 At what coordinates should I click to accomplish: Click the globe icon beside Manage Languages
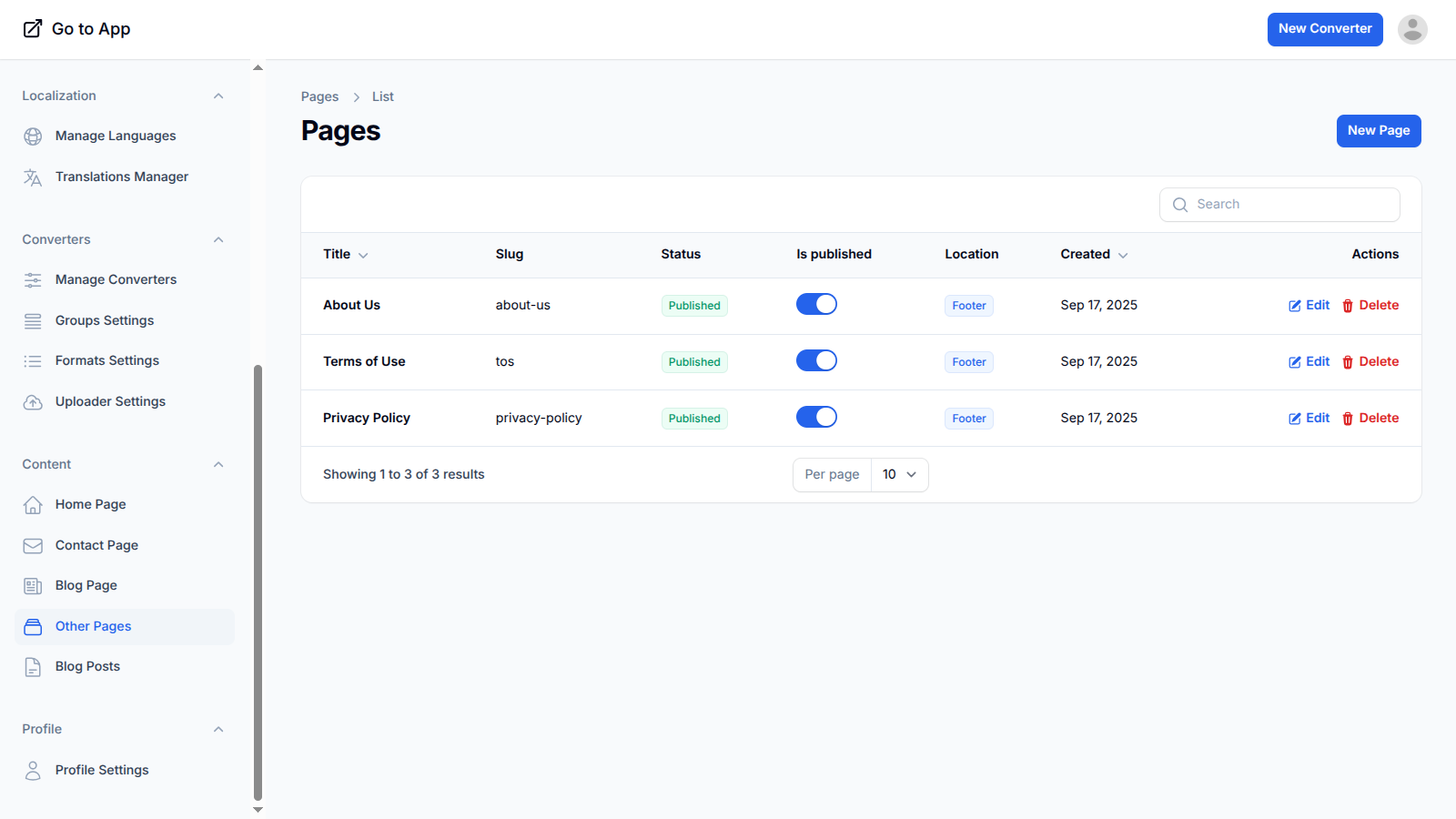tap(33, 136)
